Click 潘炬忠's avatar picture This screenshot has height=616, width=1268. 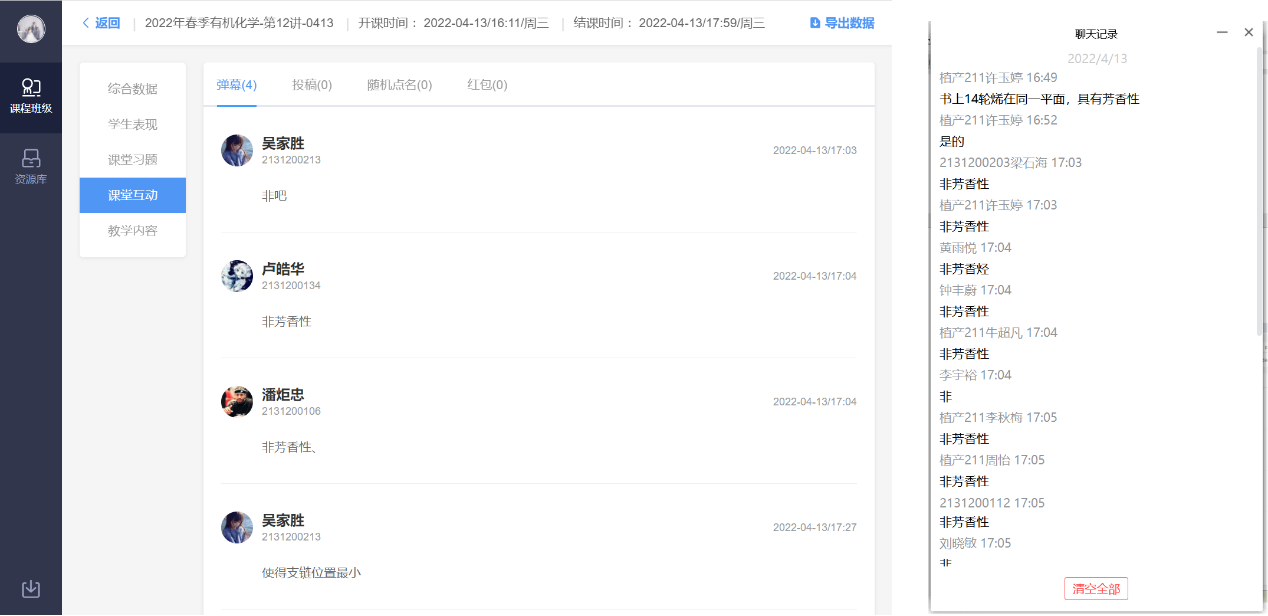(x=237, y=402)
